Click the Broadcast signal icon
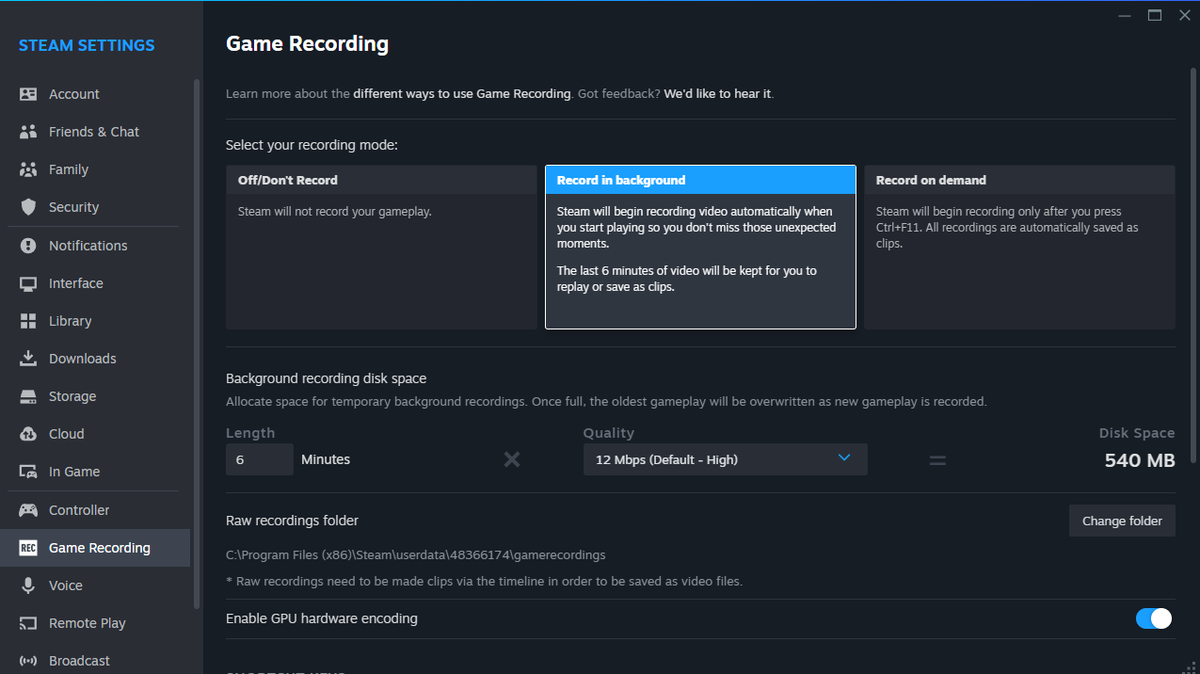 28,661
